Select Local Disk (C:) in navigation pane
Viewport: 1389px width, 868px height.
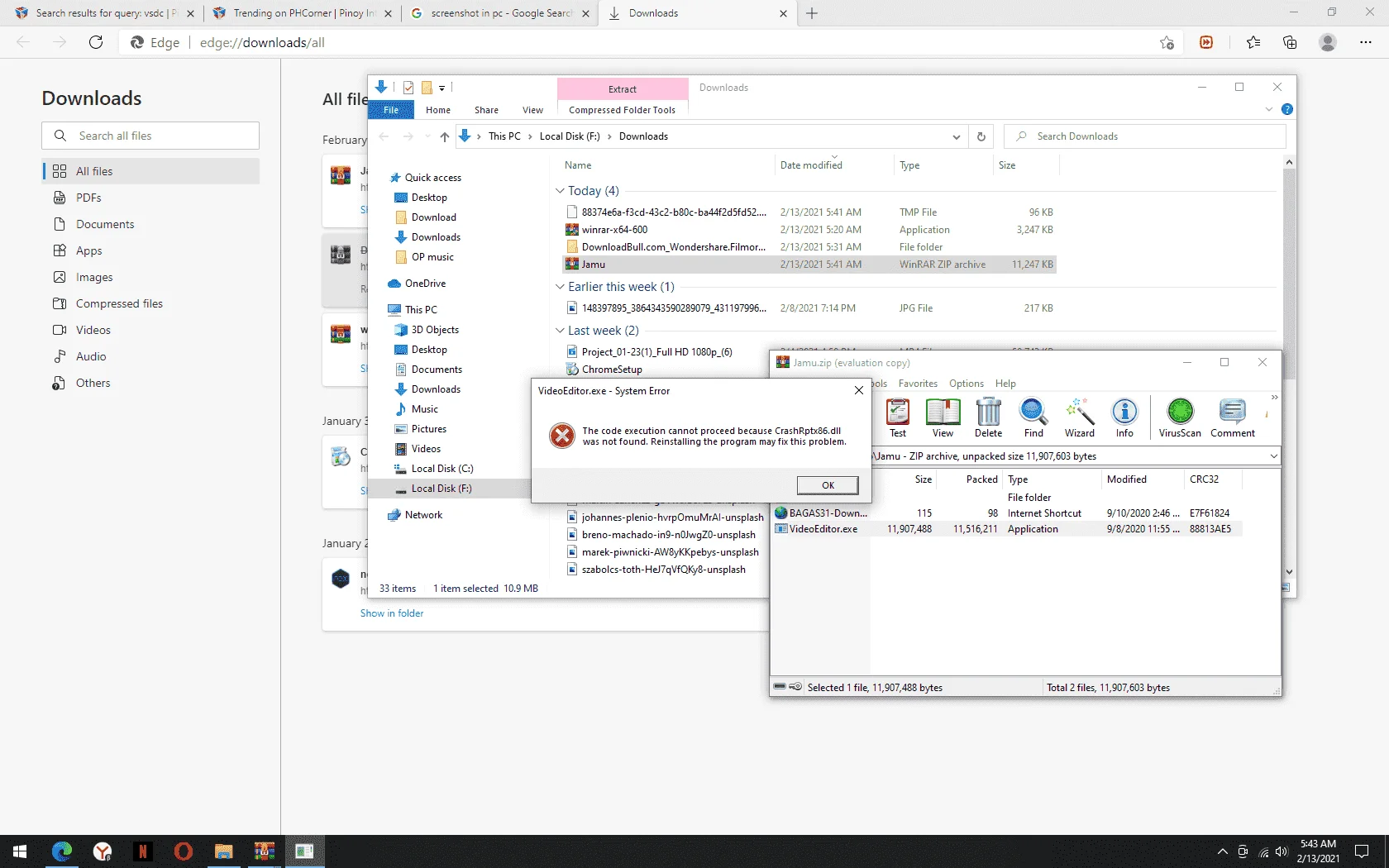(442, 469)
